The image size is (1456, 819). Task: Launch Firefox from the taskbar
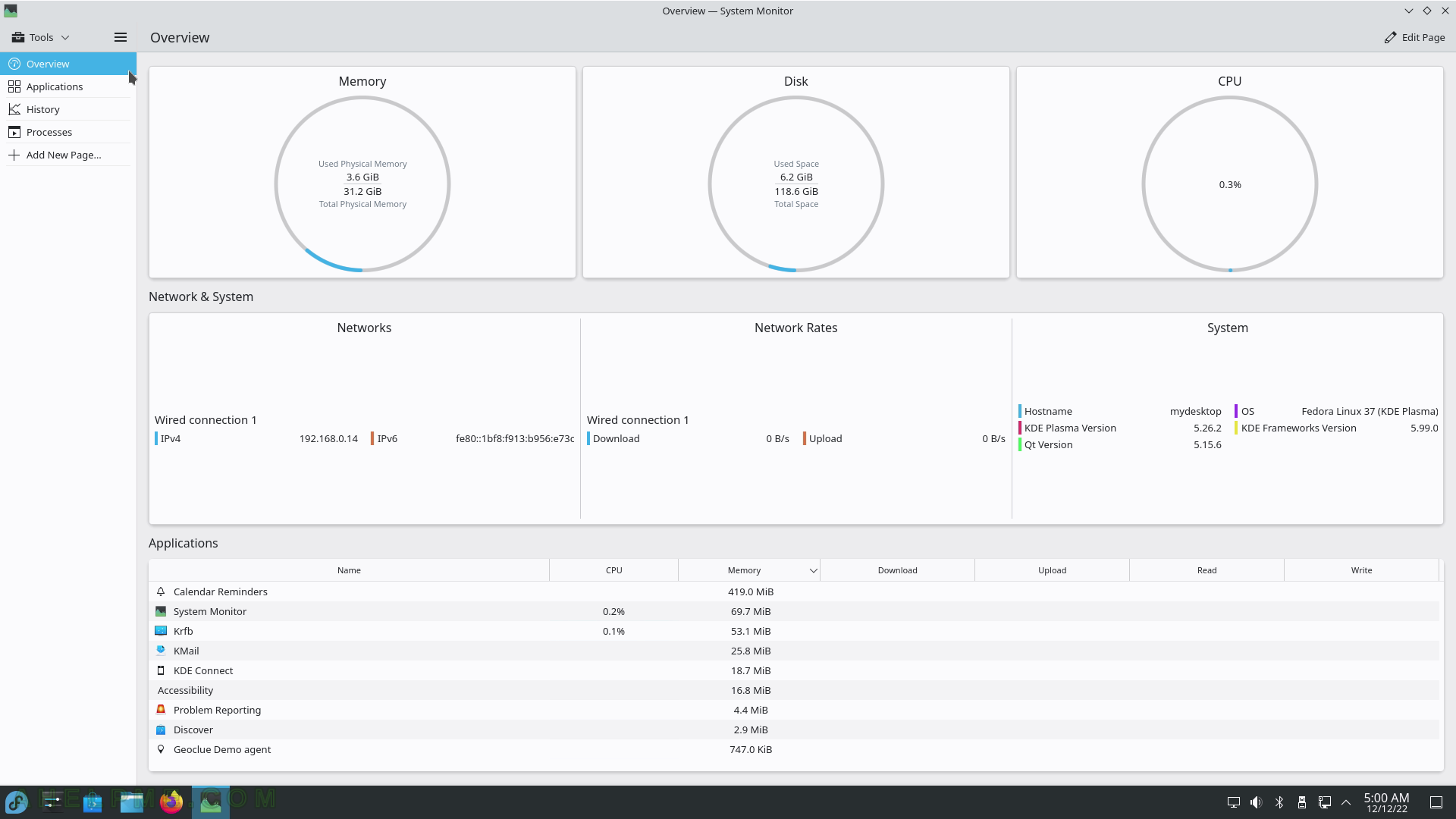(171, 802)
